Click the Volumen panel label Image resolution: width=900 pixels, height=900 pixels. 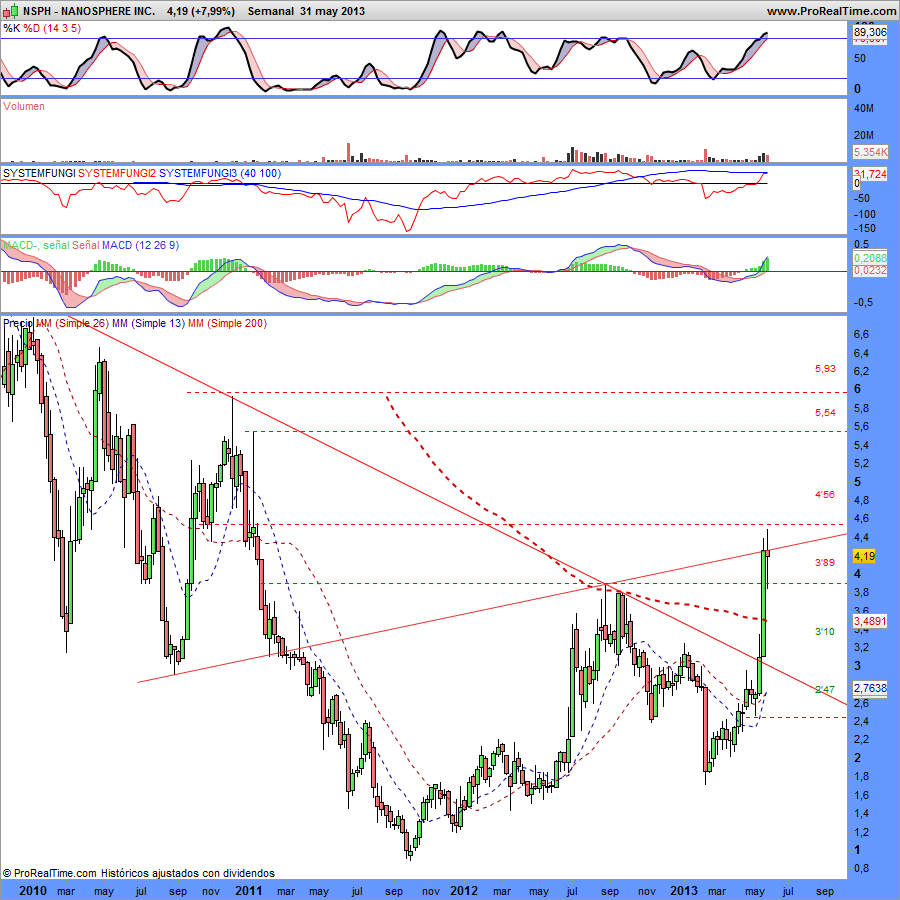24,106
